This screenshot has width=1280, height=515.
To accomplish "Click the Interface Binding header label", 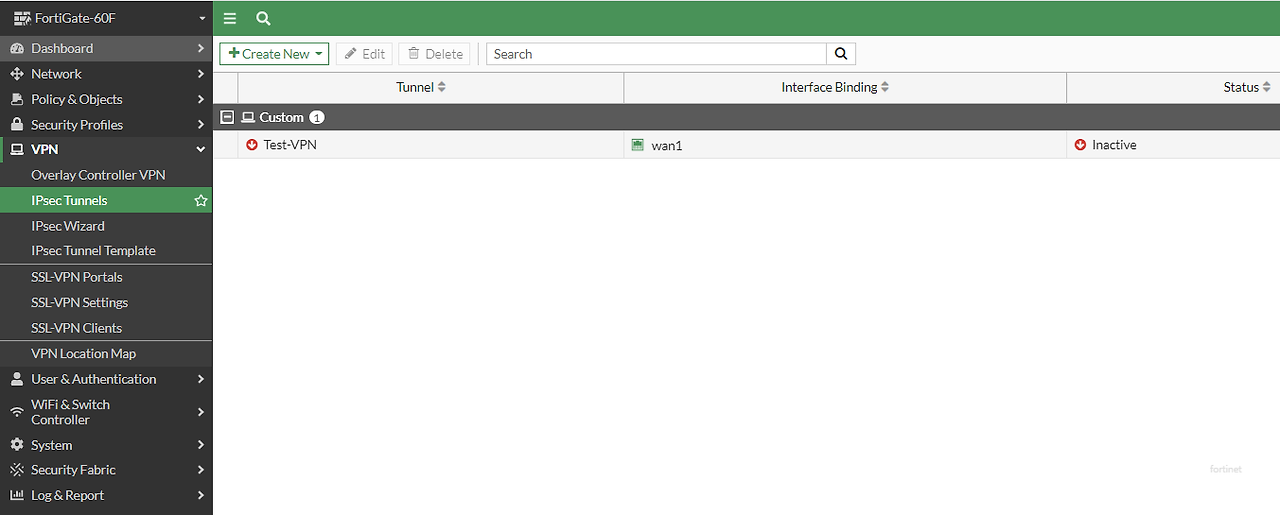I will [x=829, y=87].
